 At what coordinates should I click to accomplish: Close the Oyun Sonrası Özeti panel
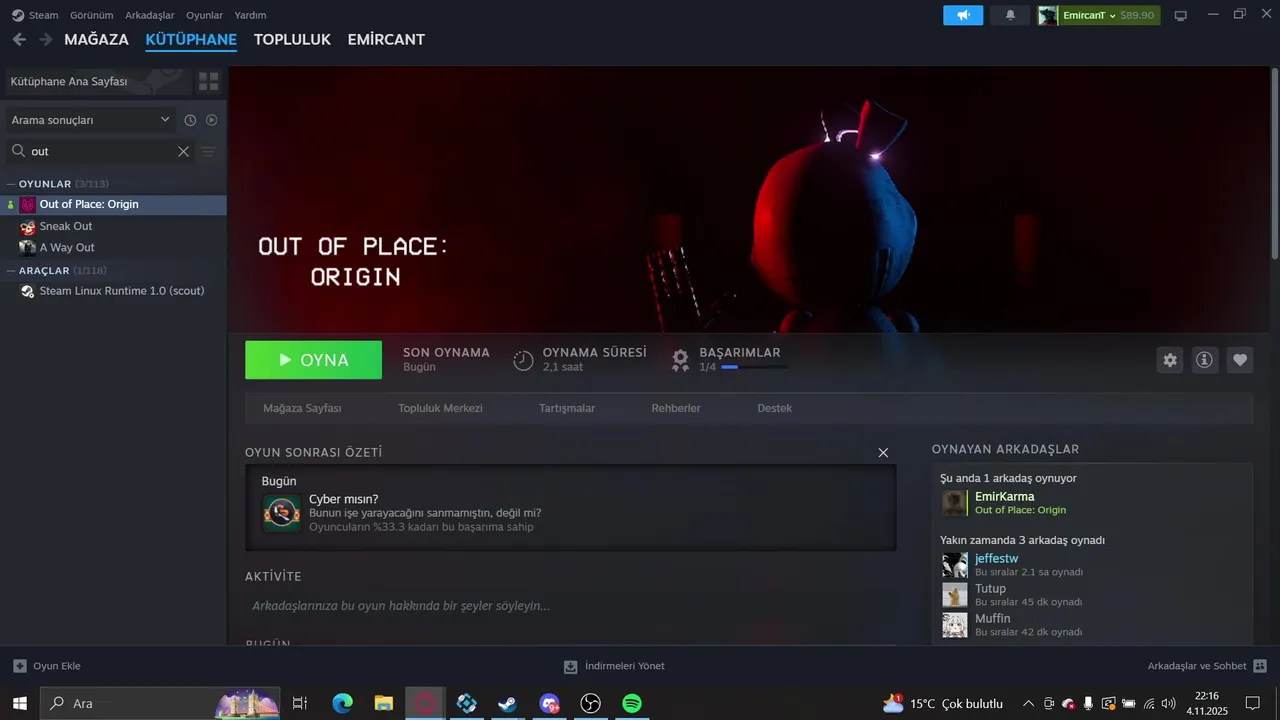coord(883,453)
